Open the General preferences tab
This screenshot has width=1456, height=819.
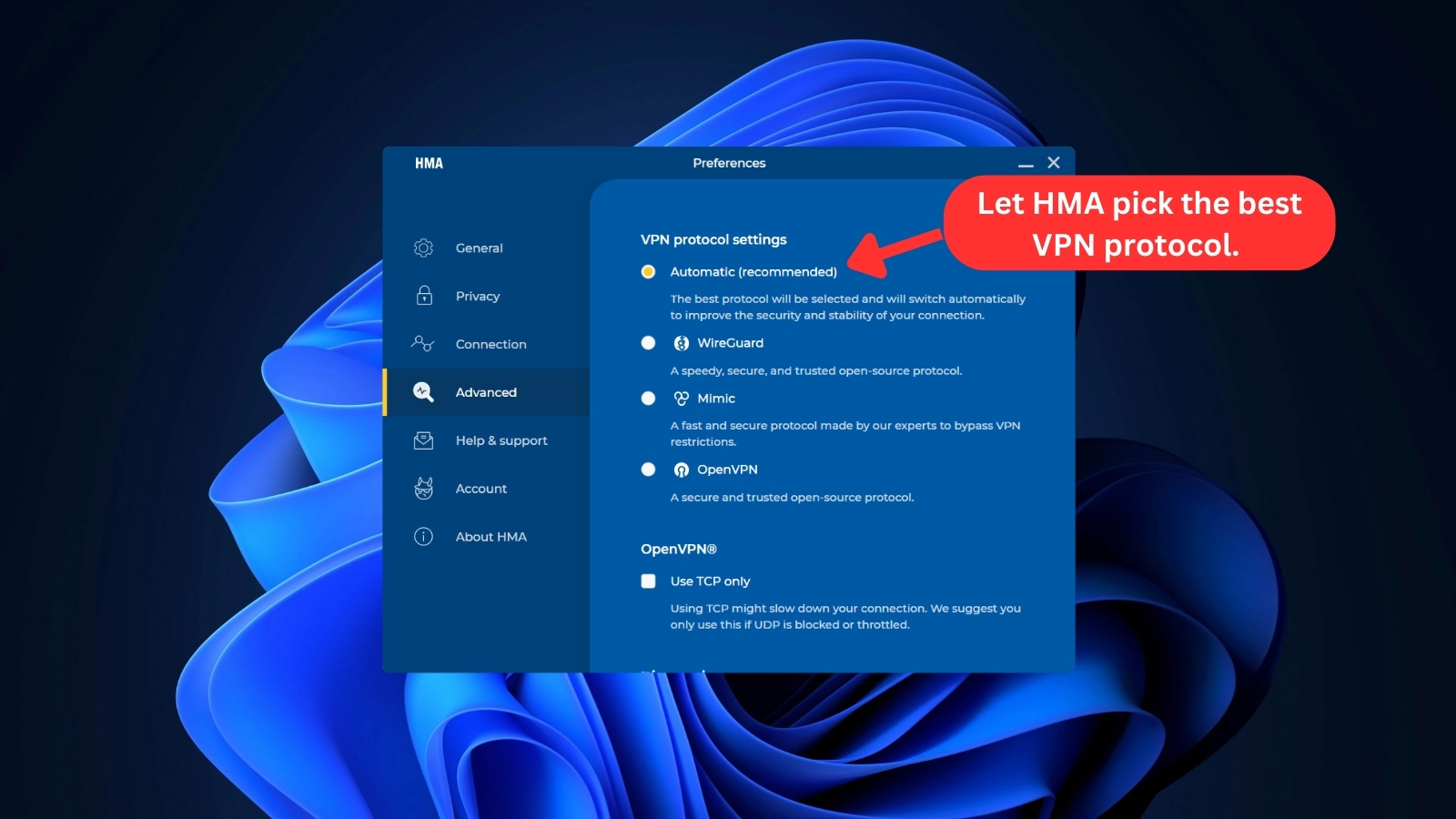click(x=486, y=248)
